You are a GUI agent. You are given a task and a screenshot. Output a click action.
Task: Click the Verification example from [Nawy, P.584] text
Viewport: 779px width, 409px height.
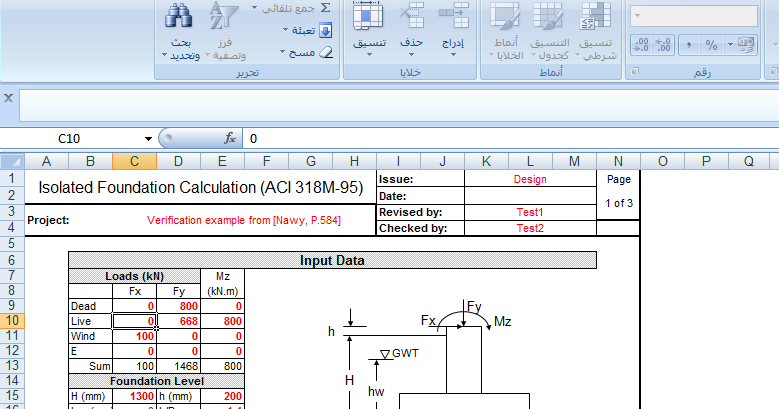click(243, 220)
